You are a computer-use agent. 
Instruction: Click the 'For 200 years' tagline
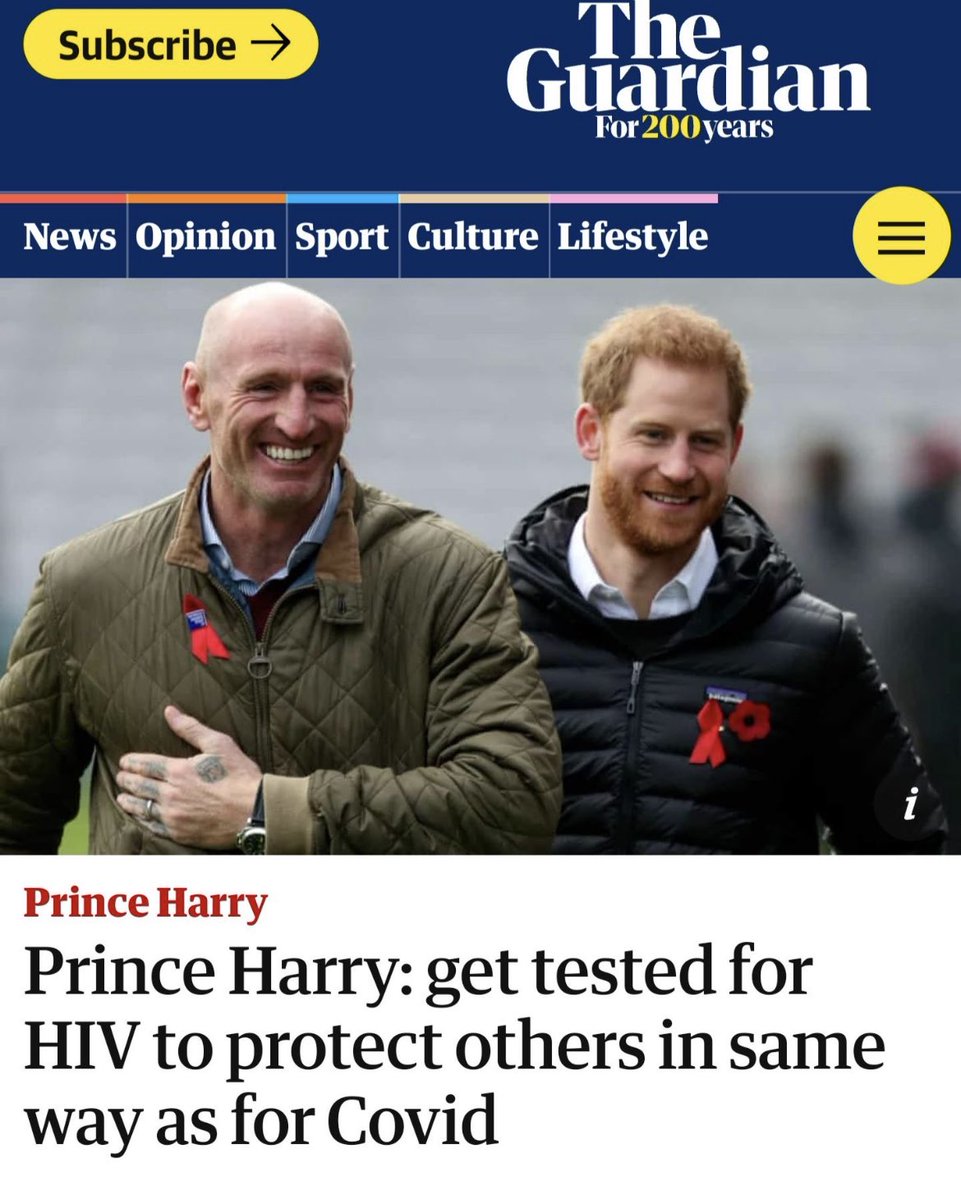683,128
